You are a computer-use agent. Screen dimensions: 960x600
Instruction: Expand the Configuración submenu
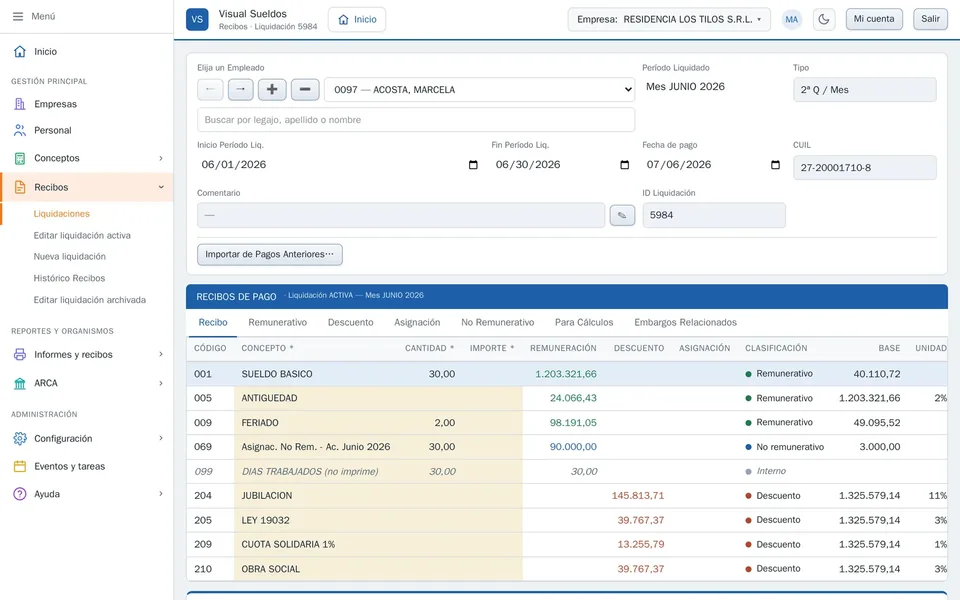click(x=161, y=438)
